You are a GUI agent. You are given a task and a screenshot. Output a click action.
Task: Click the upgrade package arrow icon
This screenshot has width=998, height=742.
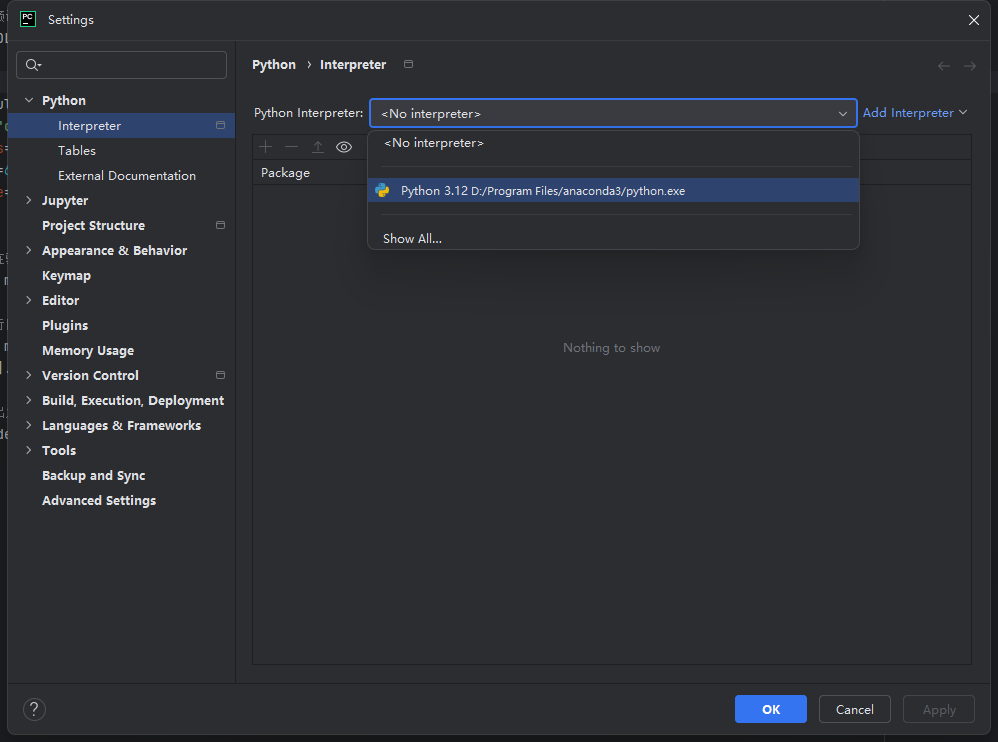(318, 147)
